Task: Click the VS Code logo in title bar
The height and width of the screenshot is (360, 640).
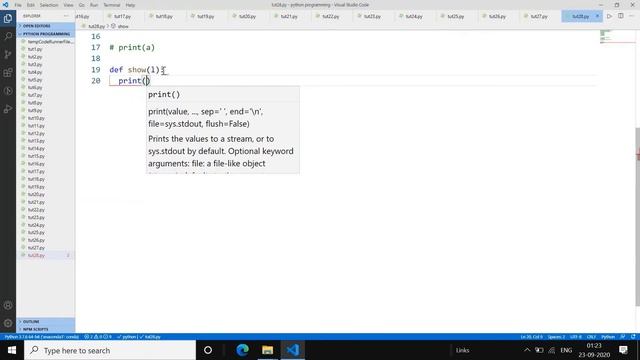Action: click(x=5, y=5)
